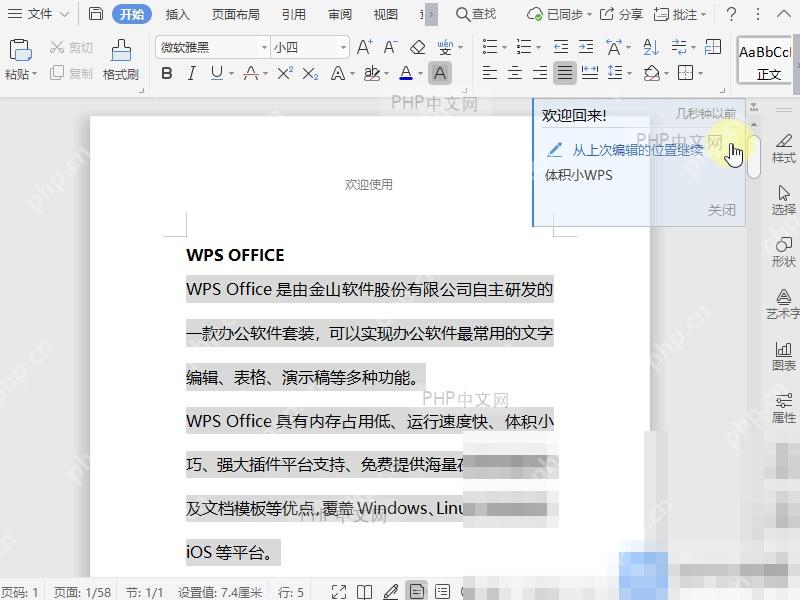Apply the blue-underlined font color A
Viewport: 800px width, 600px height.
406,73
